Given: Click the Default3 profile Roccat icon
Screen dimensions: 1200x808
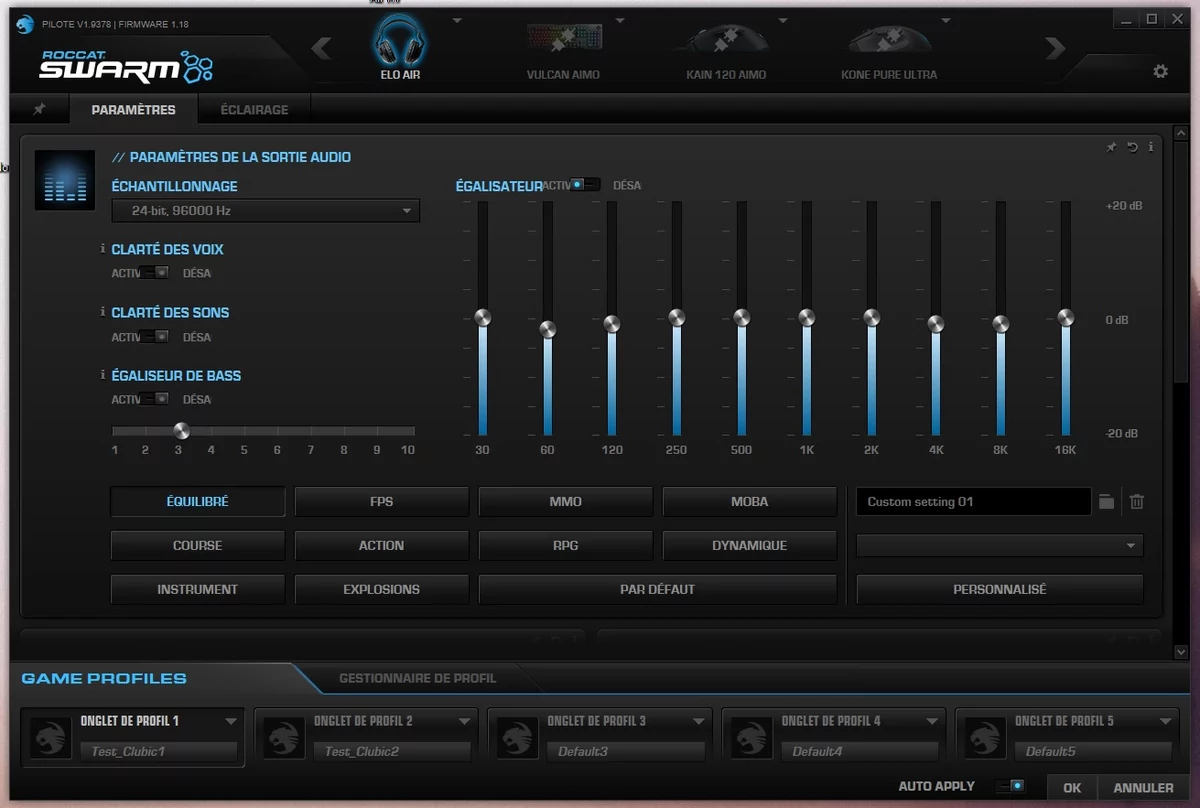Looking at the screenshot, I should click(517, 738).
